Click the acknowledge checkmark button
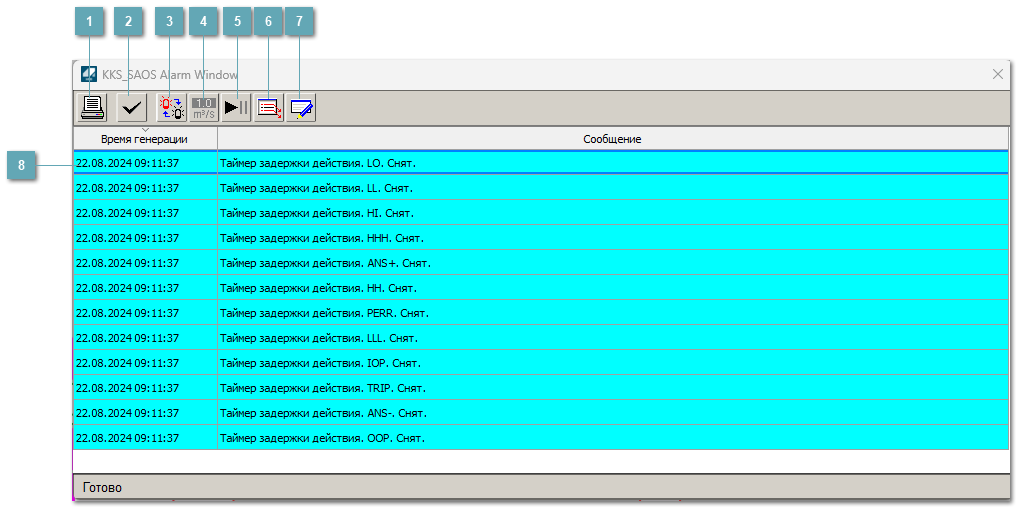The height and width of the screenshot is (510, 1019). point(131,107)
